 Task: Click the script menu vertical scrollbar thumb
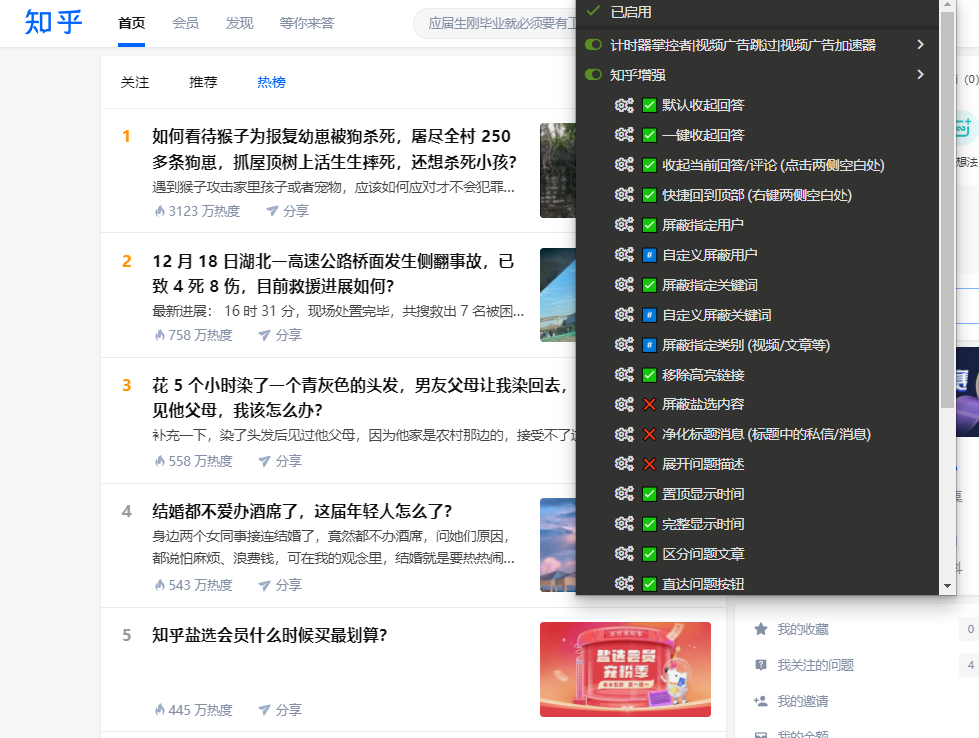[947, 209]
